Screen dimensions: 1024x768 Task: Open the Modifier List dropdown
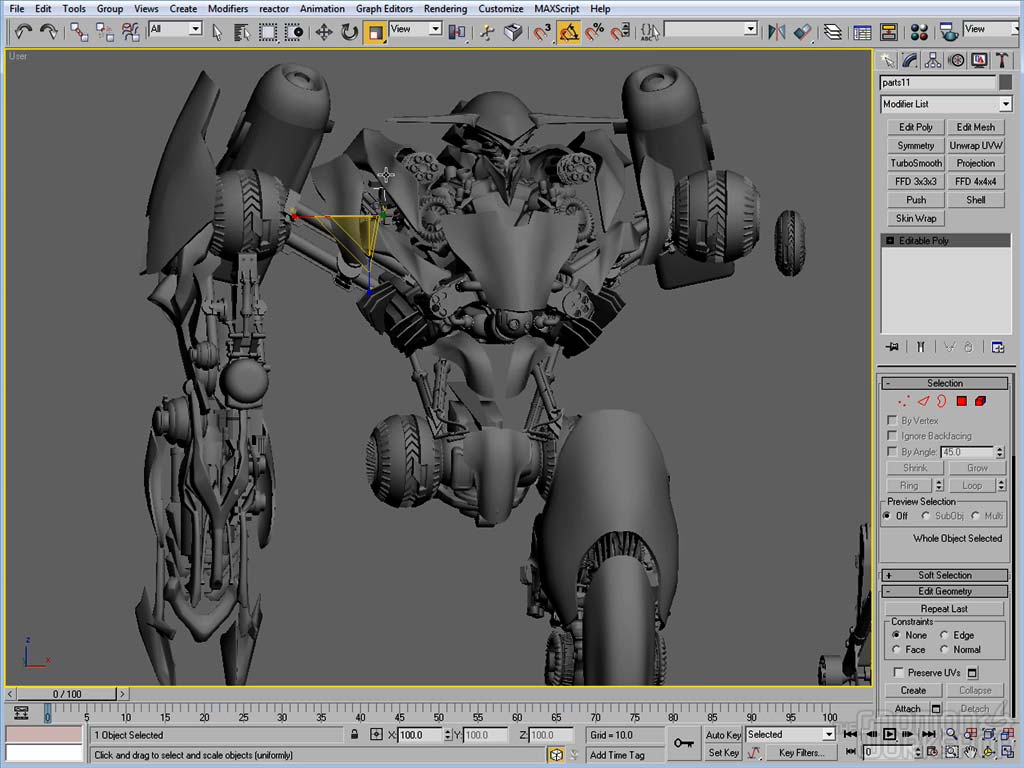click(x=946, y=104)
